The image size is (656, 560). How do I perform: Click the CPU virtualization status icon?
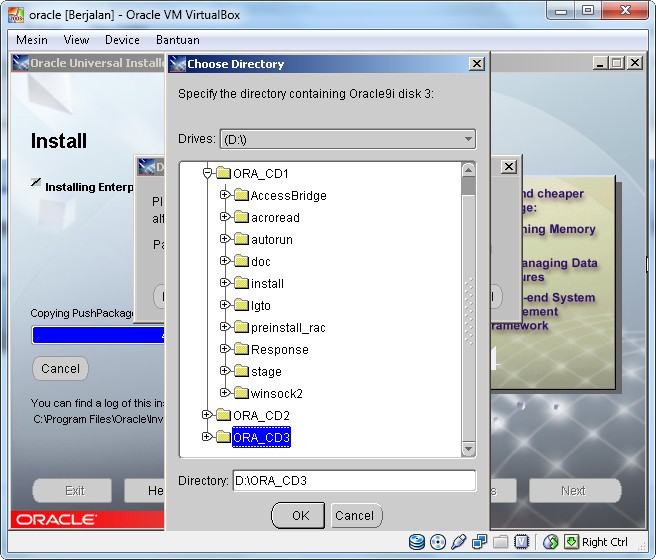pyautogui.click(x=521, y=542)
